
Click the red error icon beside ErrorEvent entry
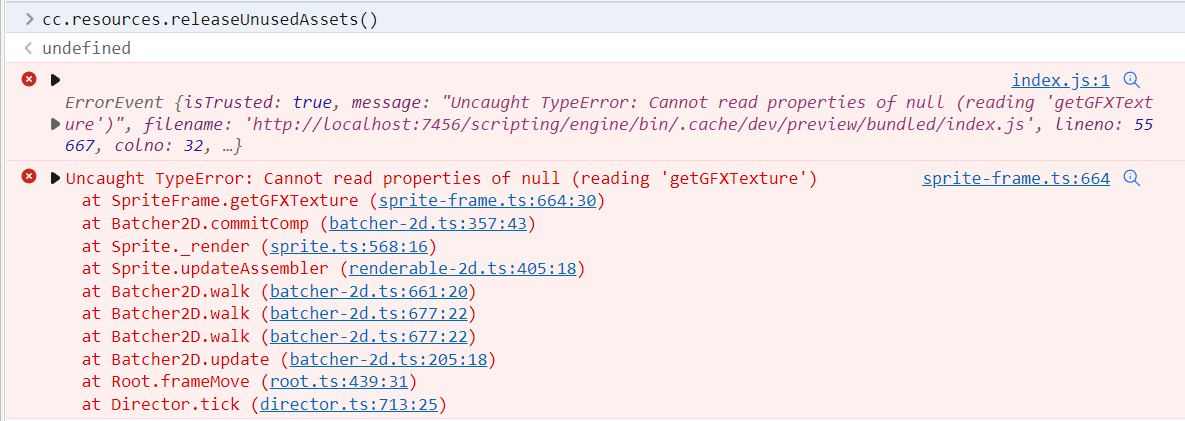(29, 80)
